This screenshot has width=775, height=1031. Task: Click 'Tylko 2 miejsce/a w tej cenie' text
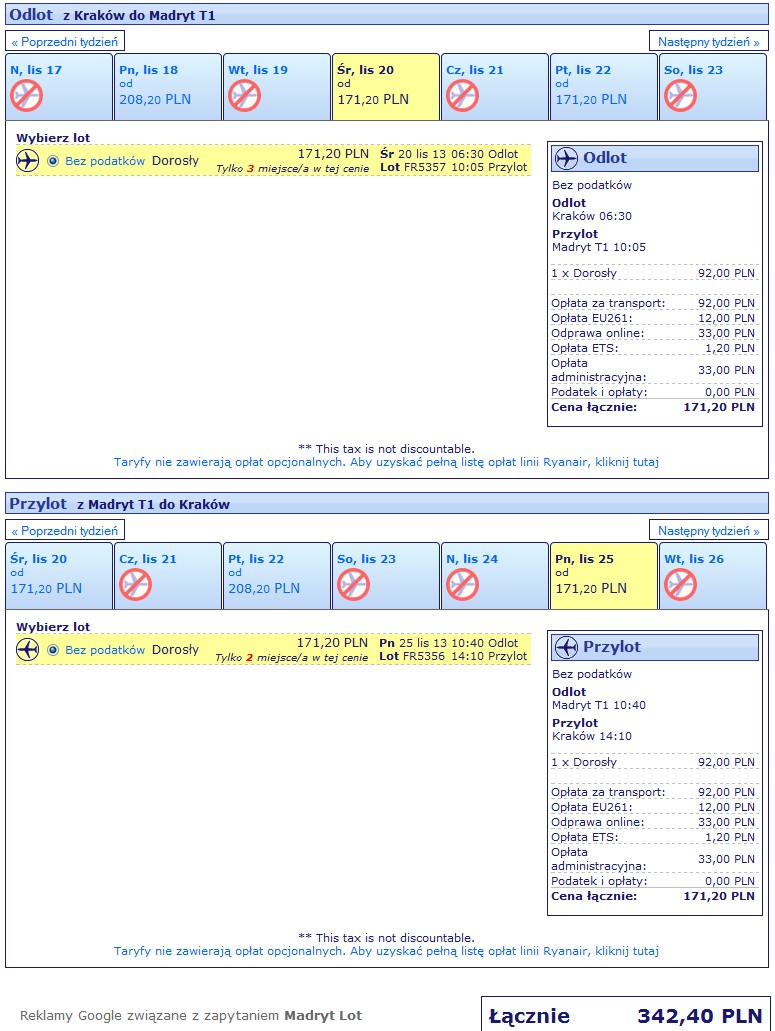(291, 658)
